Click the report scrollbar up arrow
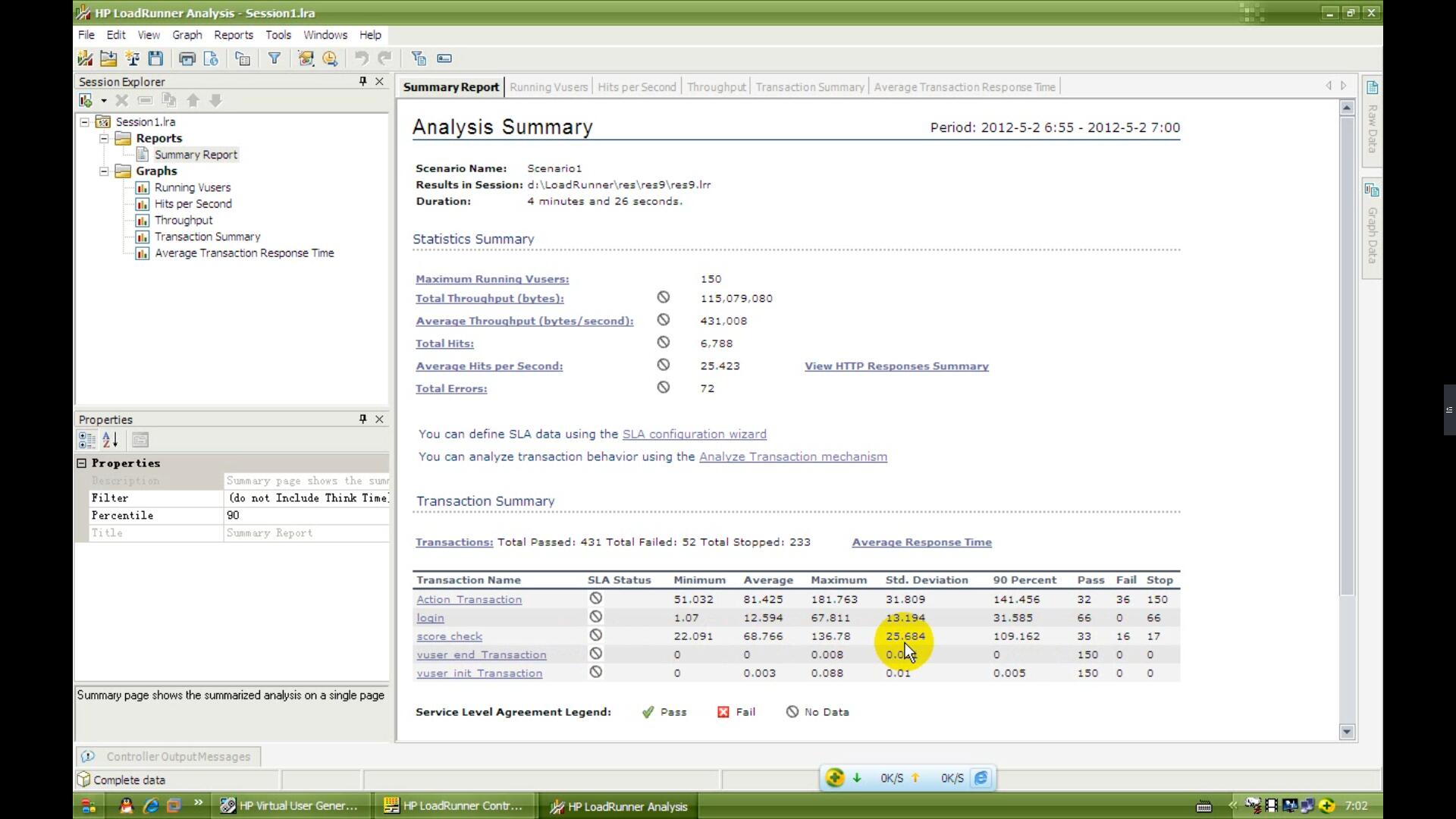 pyautogui.click(x=1347, y=108)
